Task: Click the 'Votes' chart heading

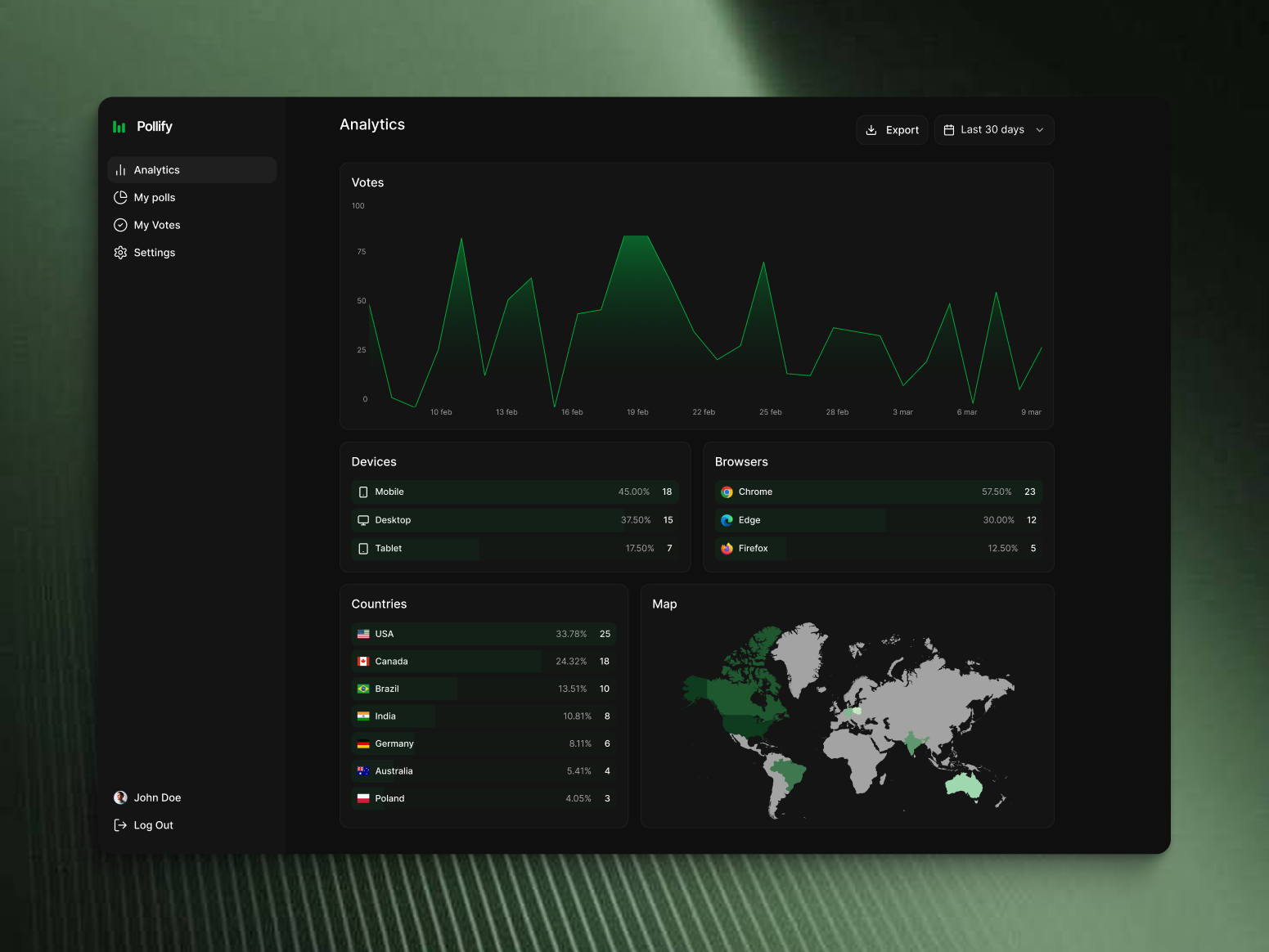Action: point(367,182)
